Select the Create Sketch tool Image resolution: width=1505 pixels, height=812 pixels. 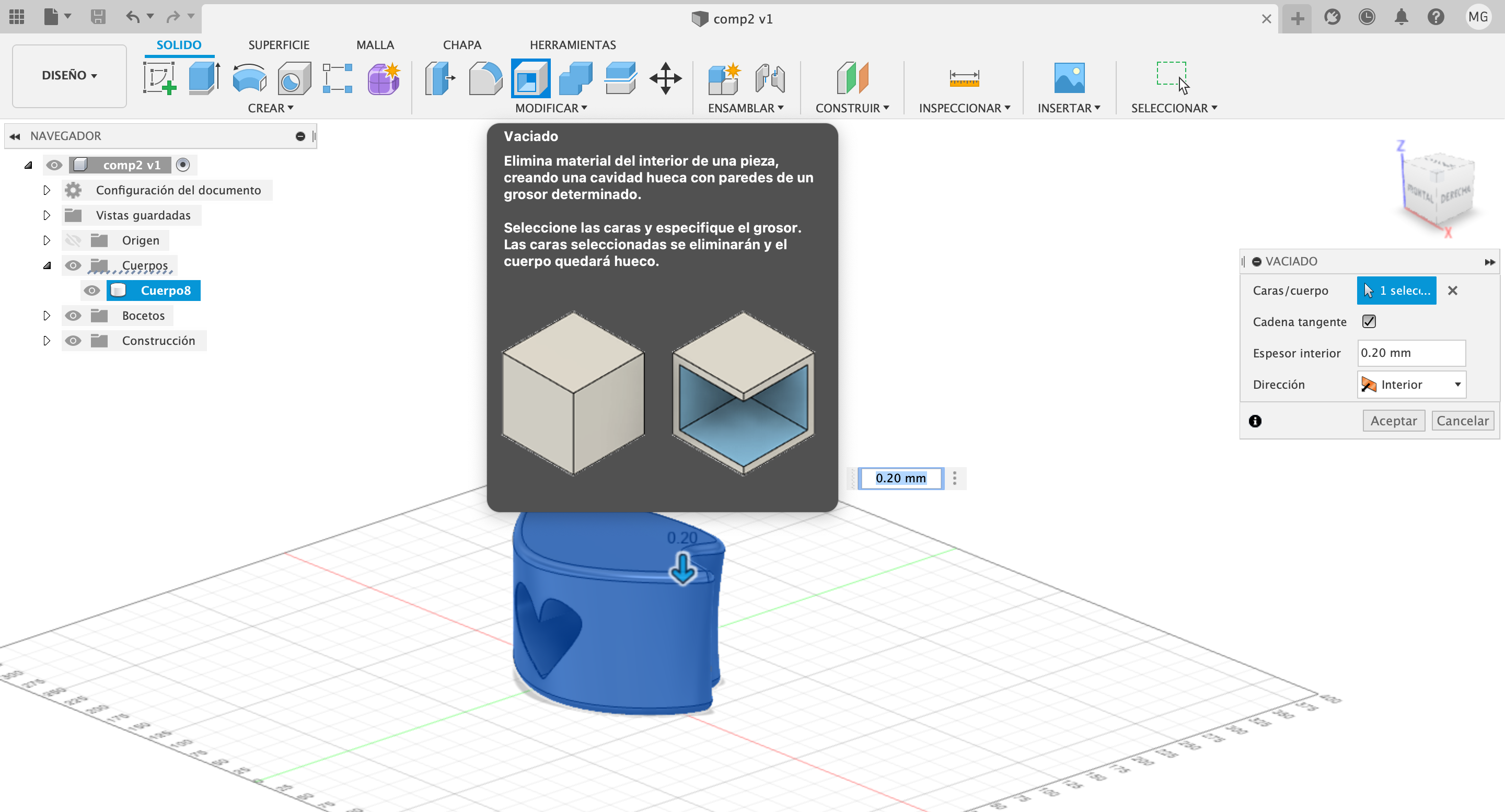159,78
